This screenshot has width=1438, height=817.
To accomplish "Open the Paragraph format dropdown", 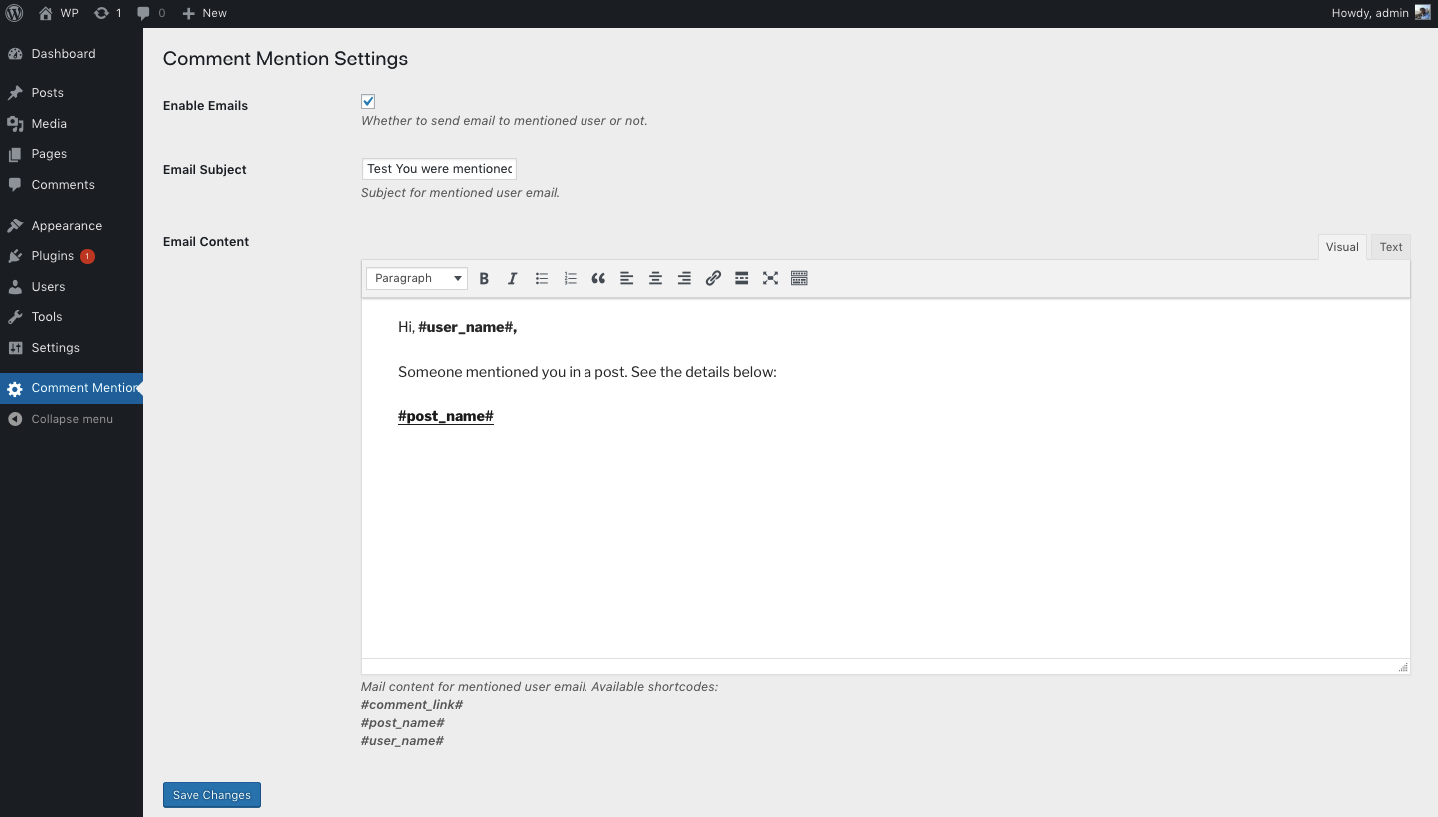I will point(417,278).
